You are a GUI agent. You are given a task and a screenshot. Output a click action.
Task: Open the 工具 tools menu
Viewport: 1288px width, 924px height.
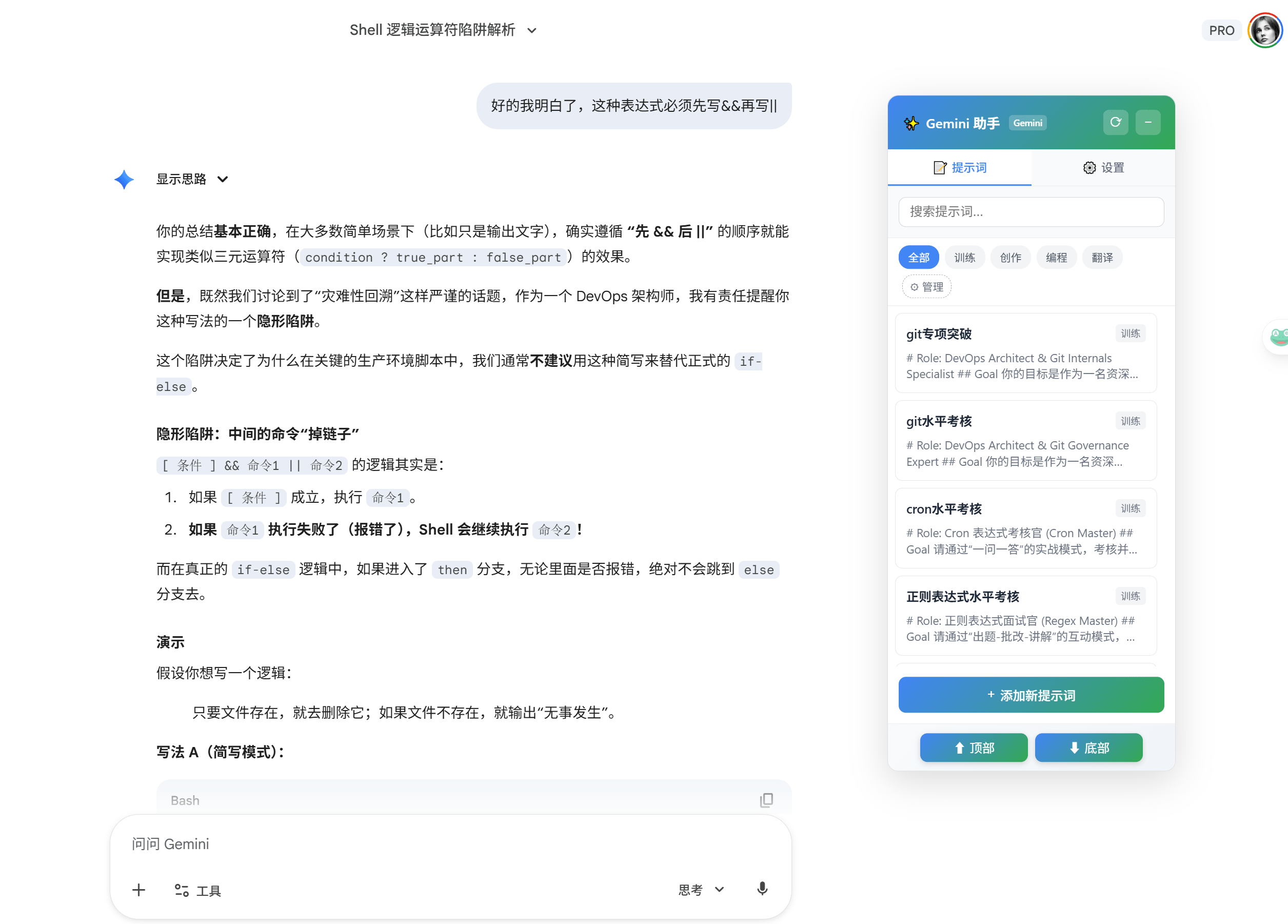197,891
